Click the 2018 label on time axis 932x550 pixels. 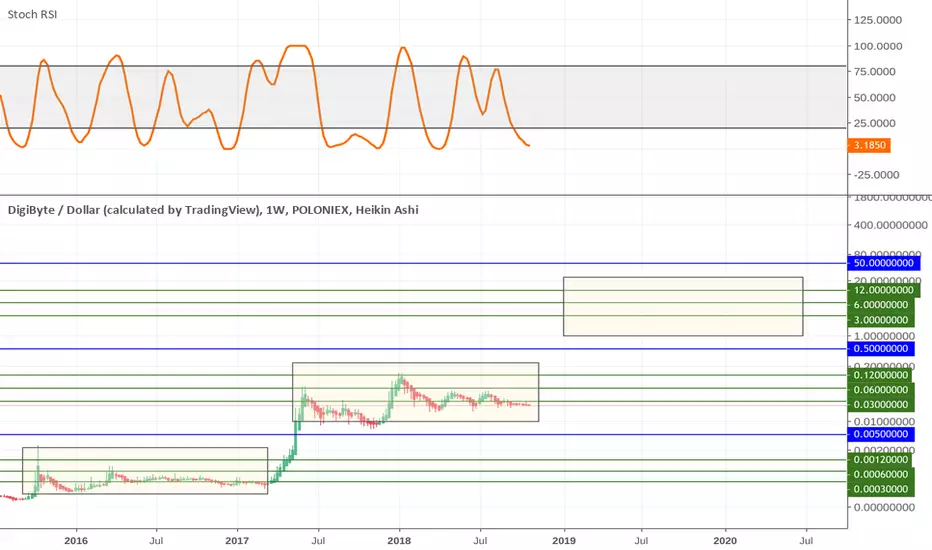(x=399, y=540)
